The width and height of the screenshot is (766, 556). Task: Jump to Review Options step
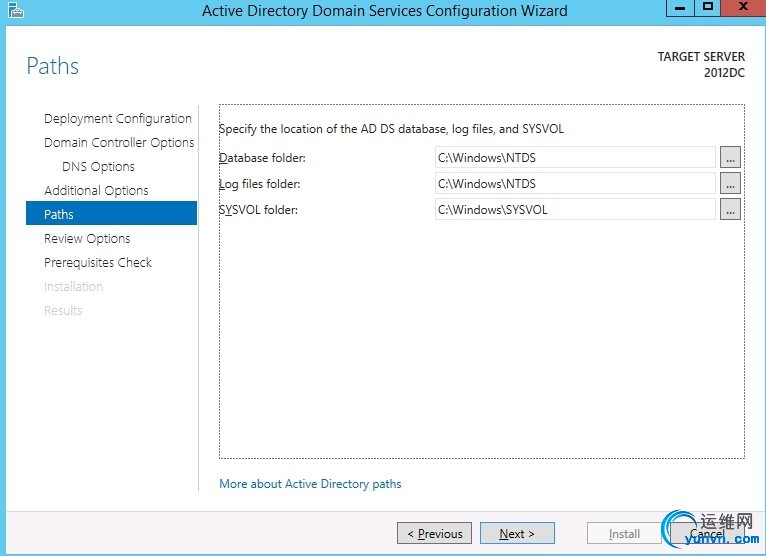point(87,238)
